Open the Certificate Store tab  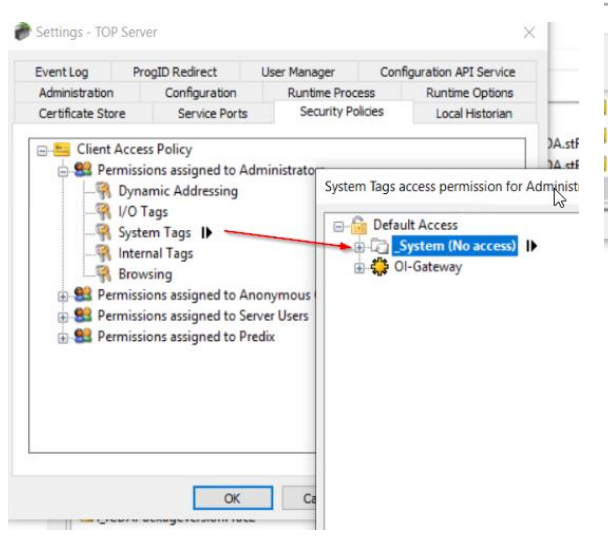[82, 114]
